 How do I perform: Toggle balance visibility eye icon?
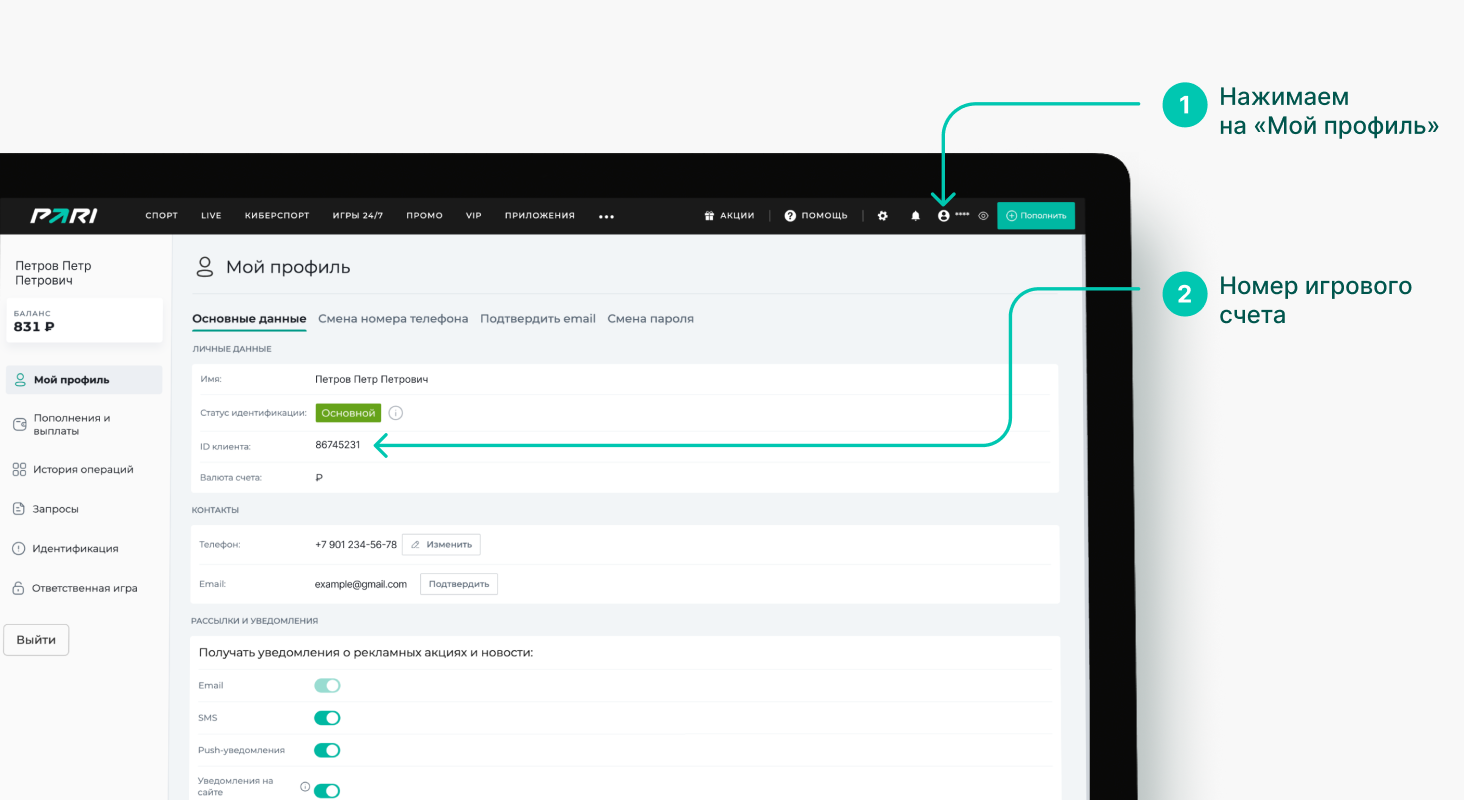click(x=983, y=215)
